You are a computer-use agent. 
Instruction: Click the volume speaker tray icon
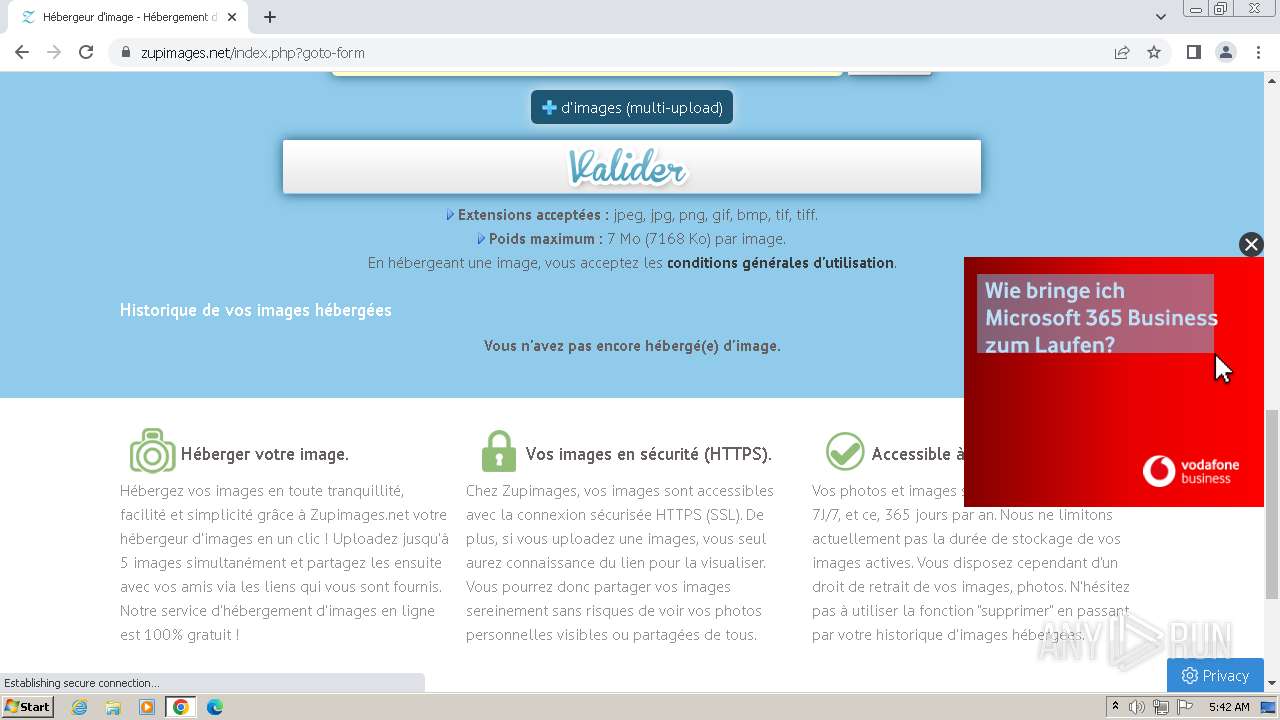point(1137,707)
